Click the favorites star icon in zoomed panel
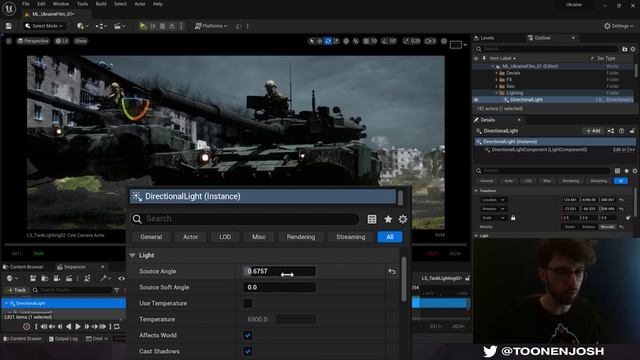 [388, 219]
